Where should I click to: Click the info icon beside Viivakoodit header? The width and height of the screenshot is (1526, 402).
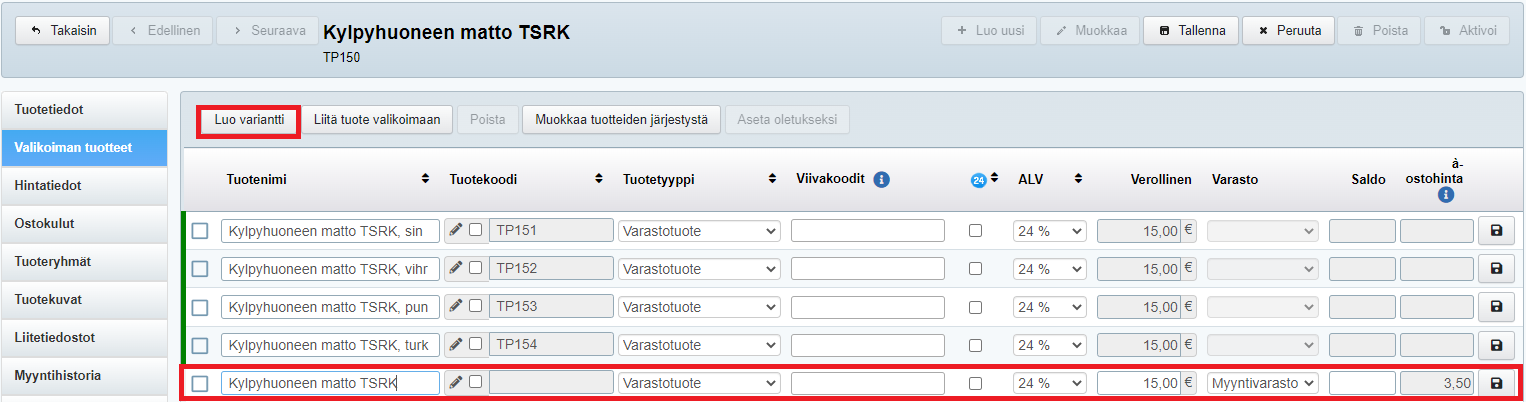coord(881,180)
